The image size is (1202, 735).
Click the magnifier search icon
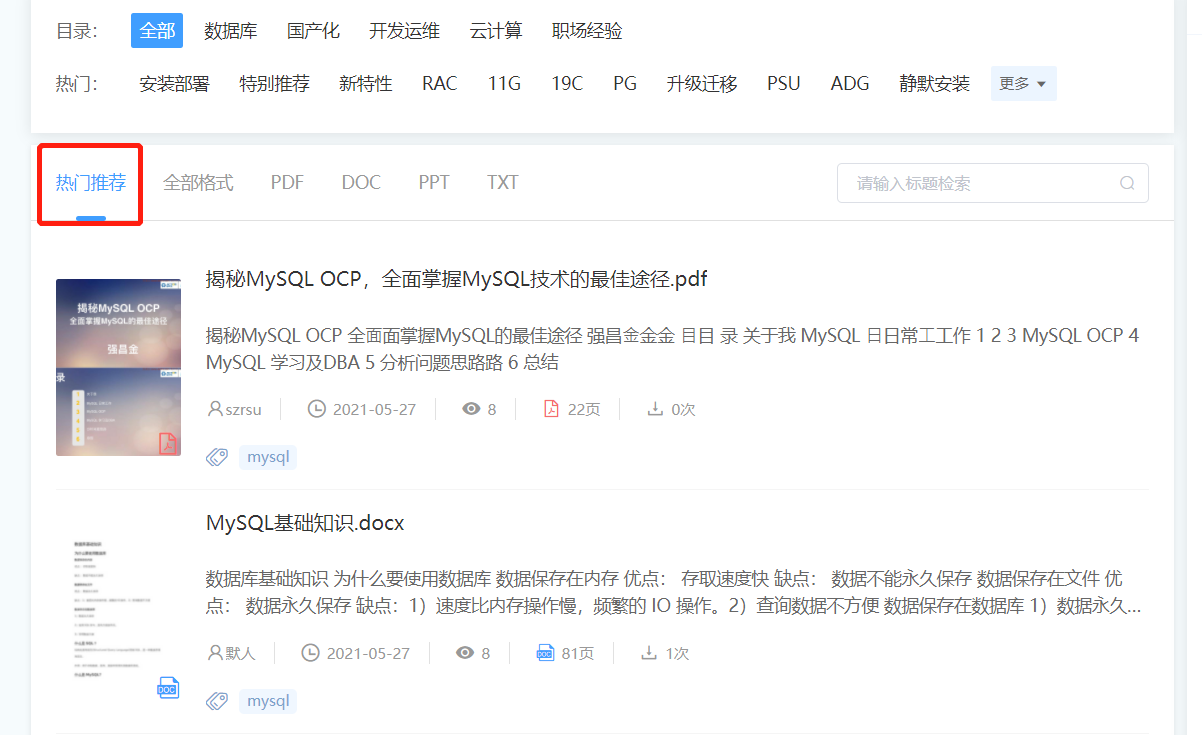pos(1127,183)
